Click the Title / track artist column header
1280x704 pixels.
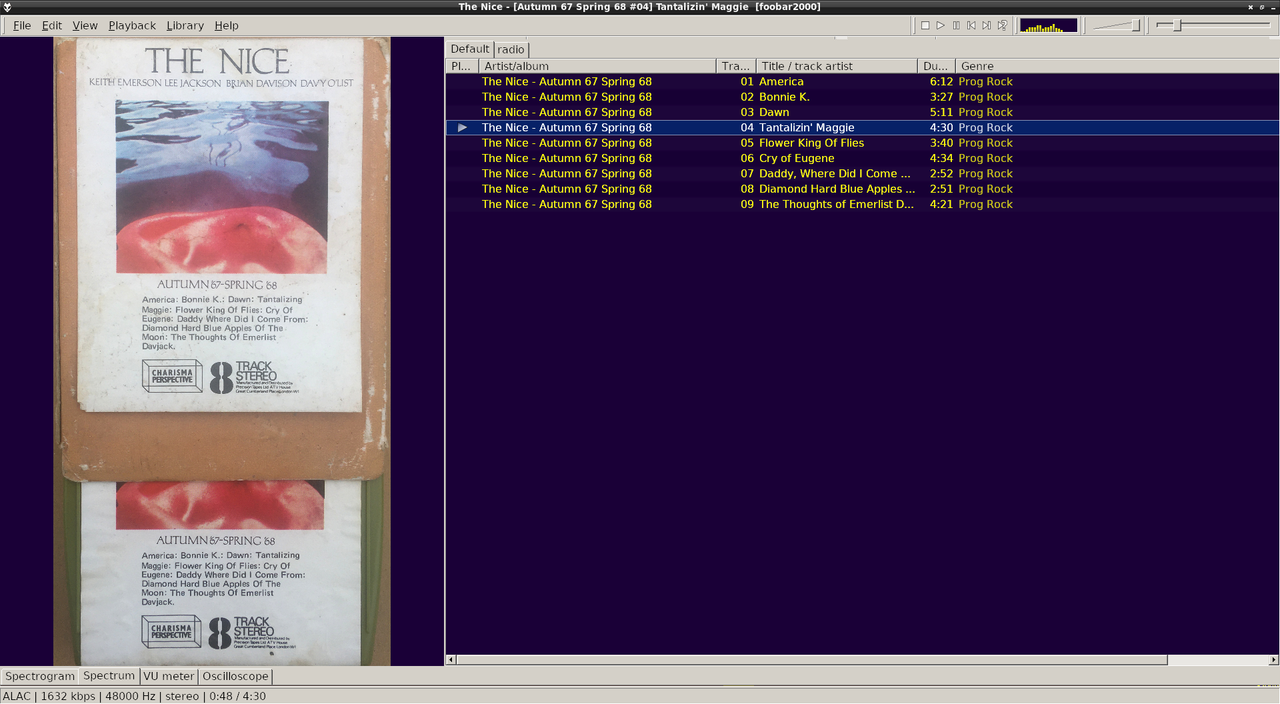(x=836, y=66)
